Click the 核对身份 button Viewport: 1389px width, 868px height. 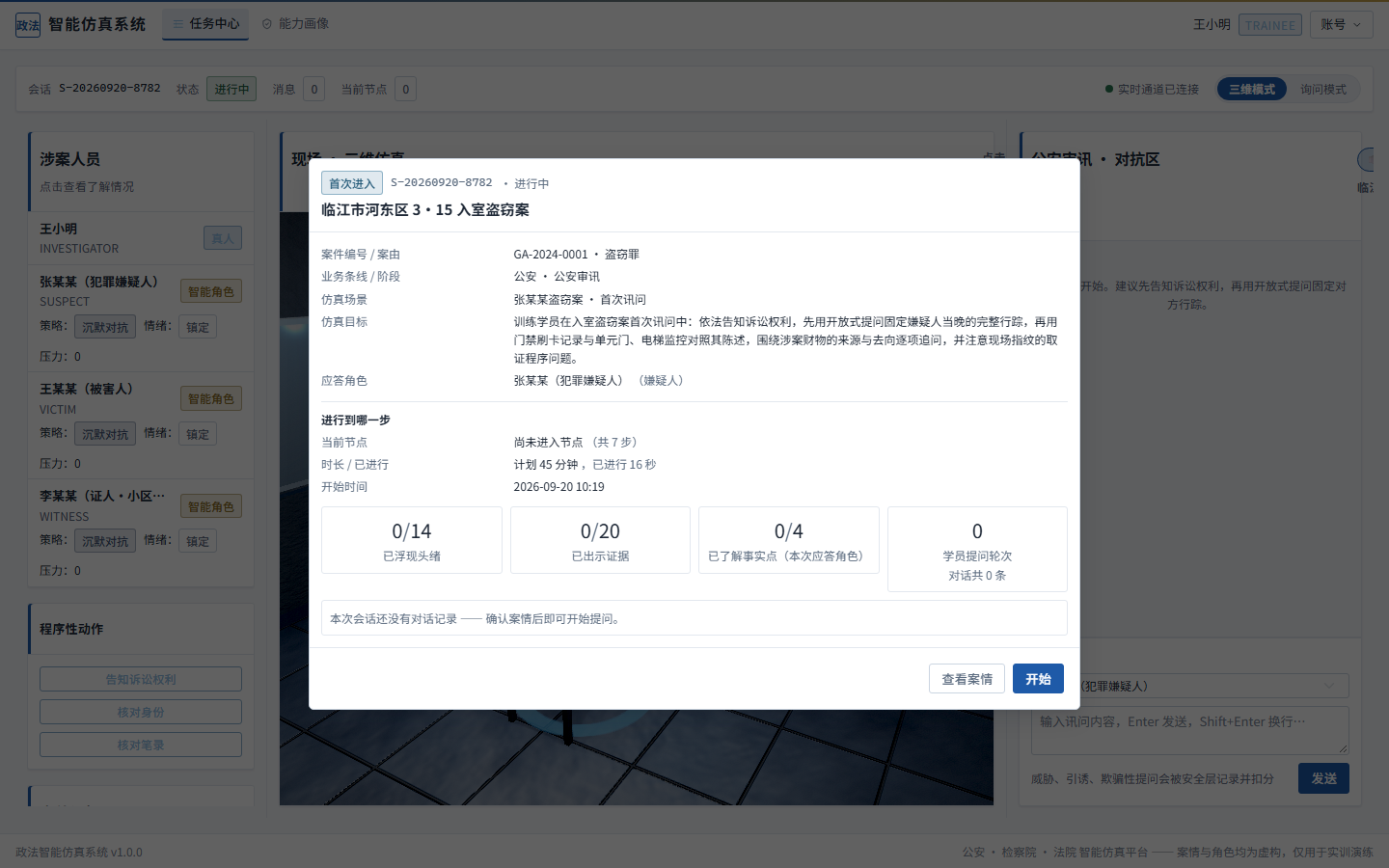click(141, 712)
